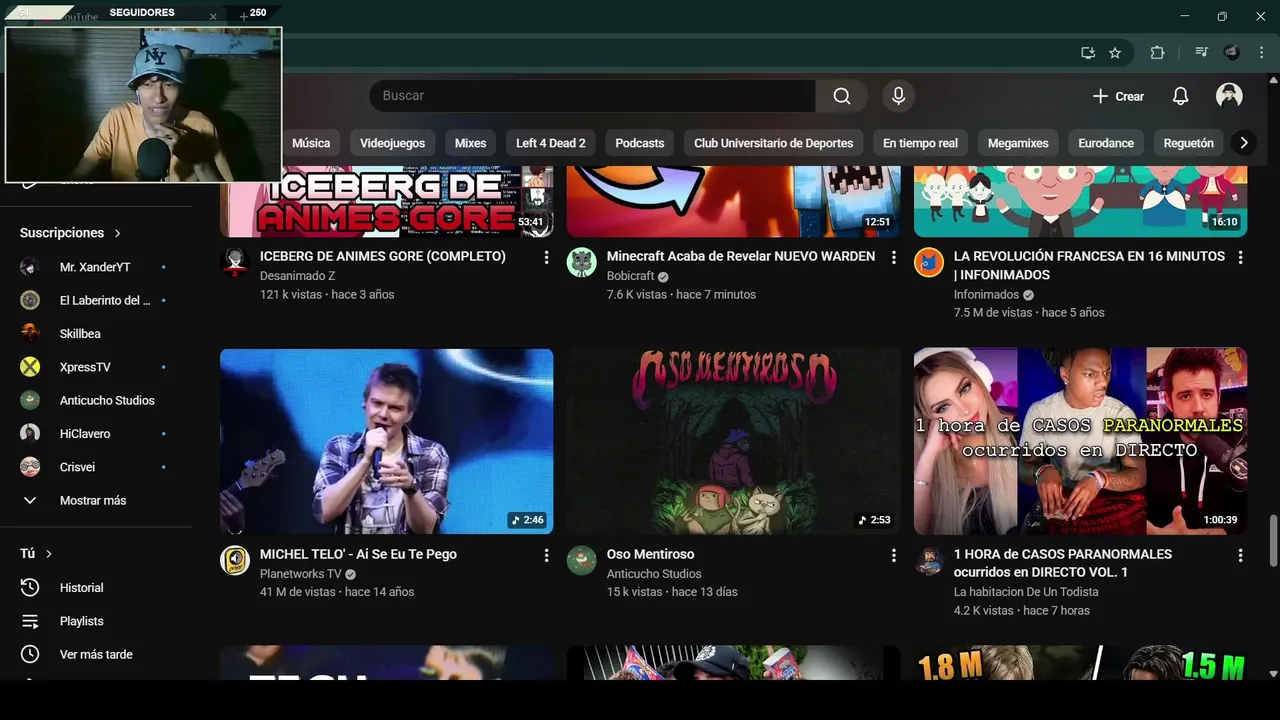This screenshot has height=720, width=1280.
Task: Open video title Minecraft Acaba de Revelar NUEVO WARDEN
Action: pos(741,256)
